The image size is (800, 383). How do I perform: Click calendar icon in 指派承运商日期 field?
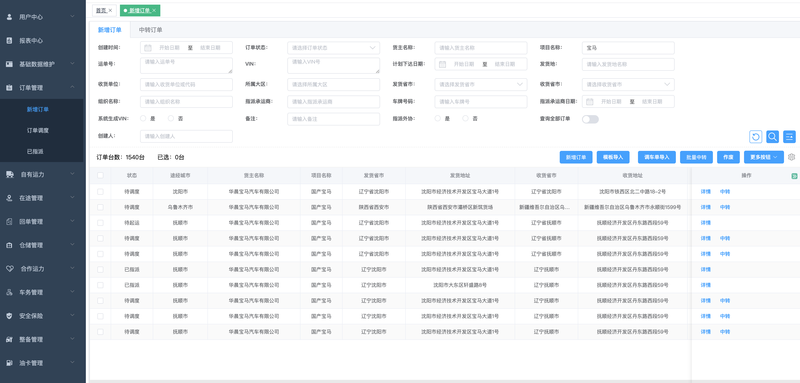pyautogui.click(x=590, y=101)
